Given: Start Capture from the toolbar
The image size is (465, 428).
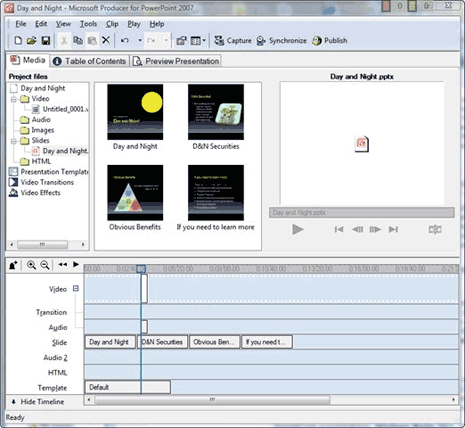Looking at the screenshot, I should coord(233,41).
